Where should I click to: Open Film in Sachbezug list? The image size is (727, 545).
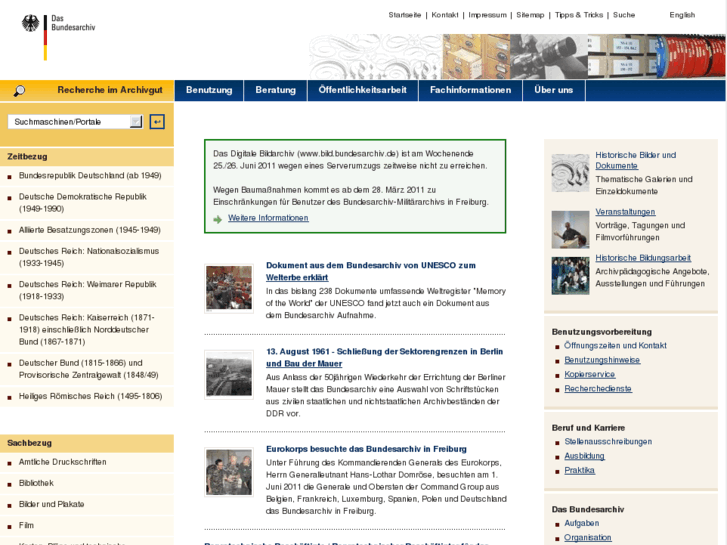pyautogui.click(x=26, y=526)
